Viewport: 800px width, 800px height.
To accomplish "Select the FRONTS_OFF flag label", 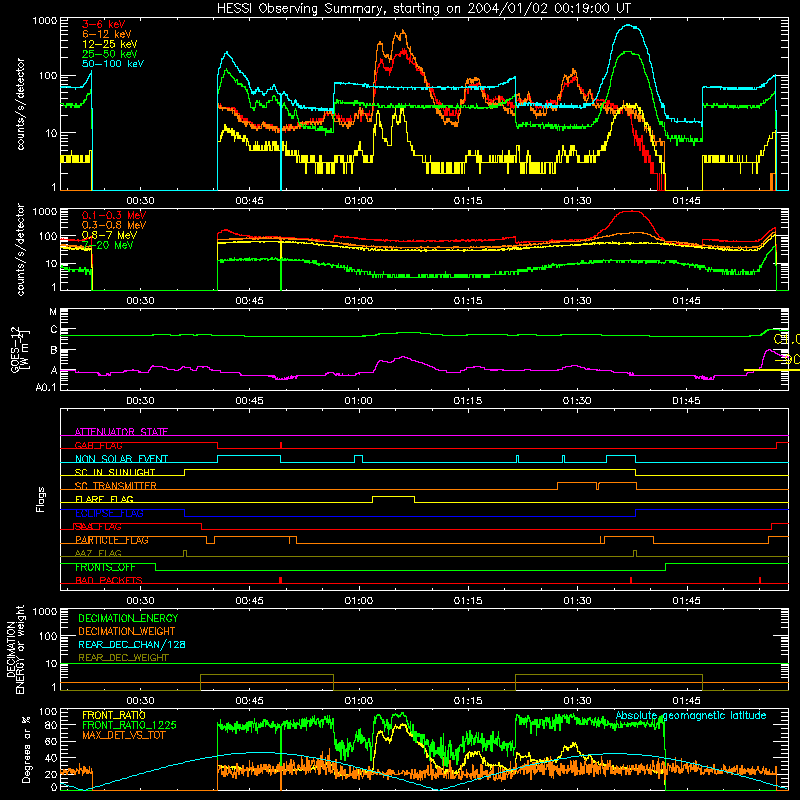I will point(105,567).
